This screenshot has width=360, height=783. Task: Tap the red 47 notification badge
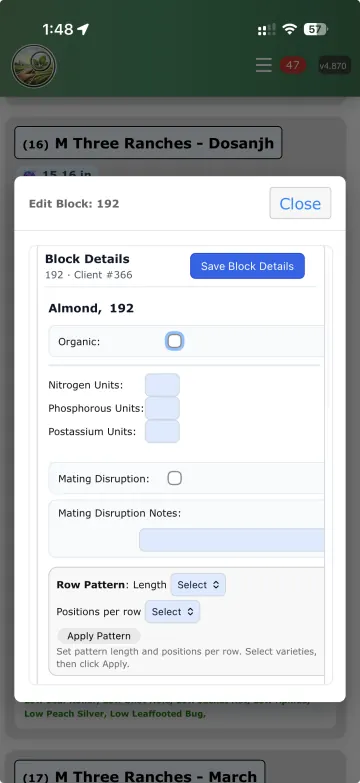(x=293, y=65)
